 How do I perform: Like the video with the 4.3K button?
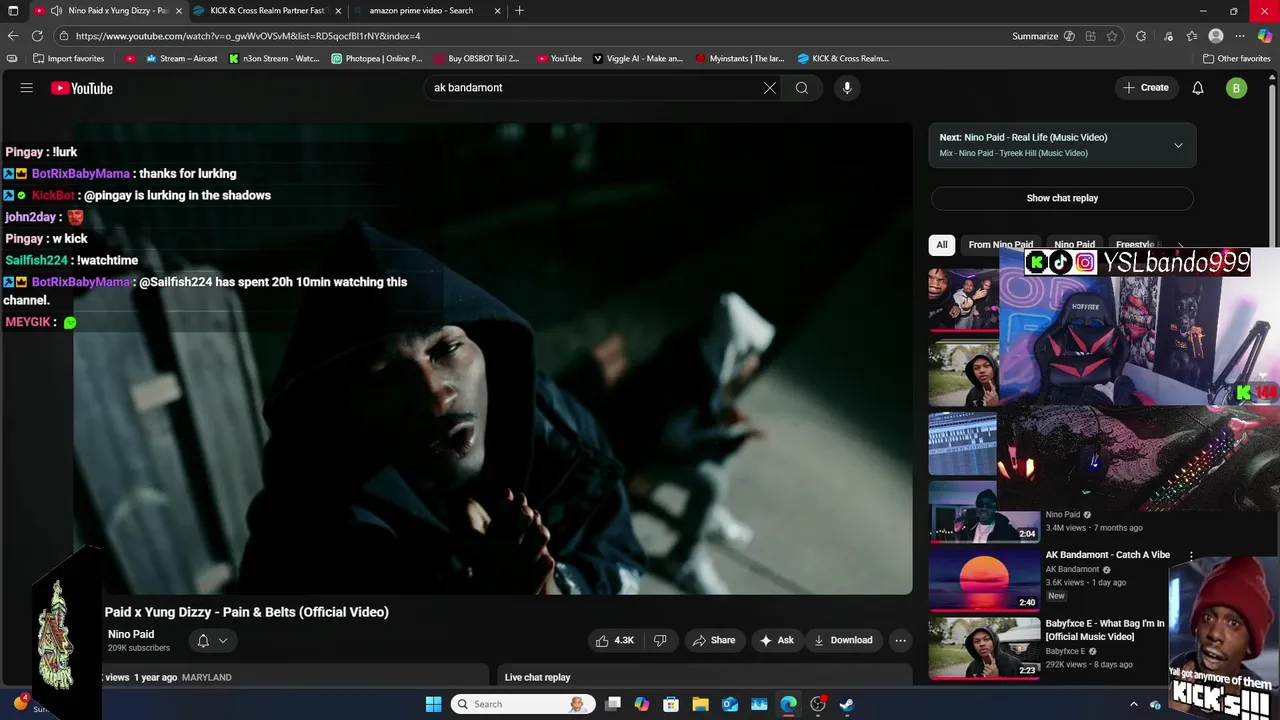coord(616,640)
